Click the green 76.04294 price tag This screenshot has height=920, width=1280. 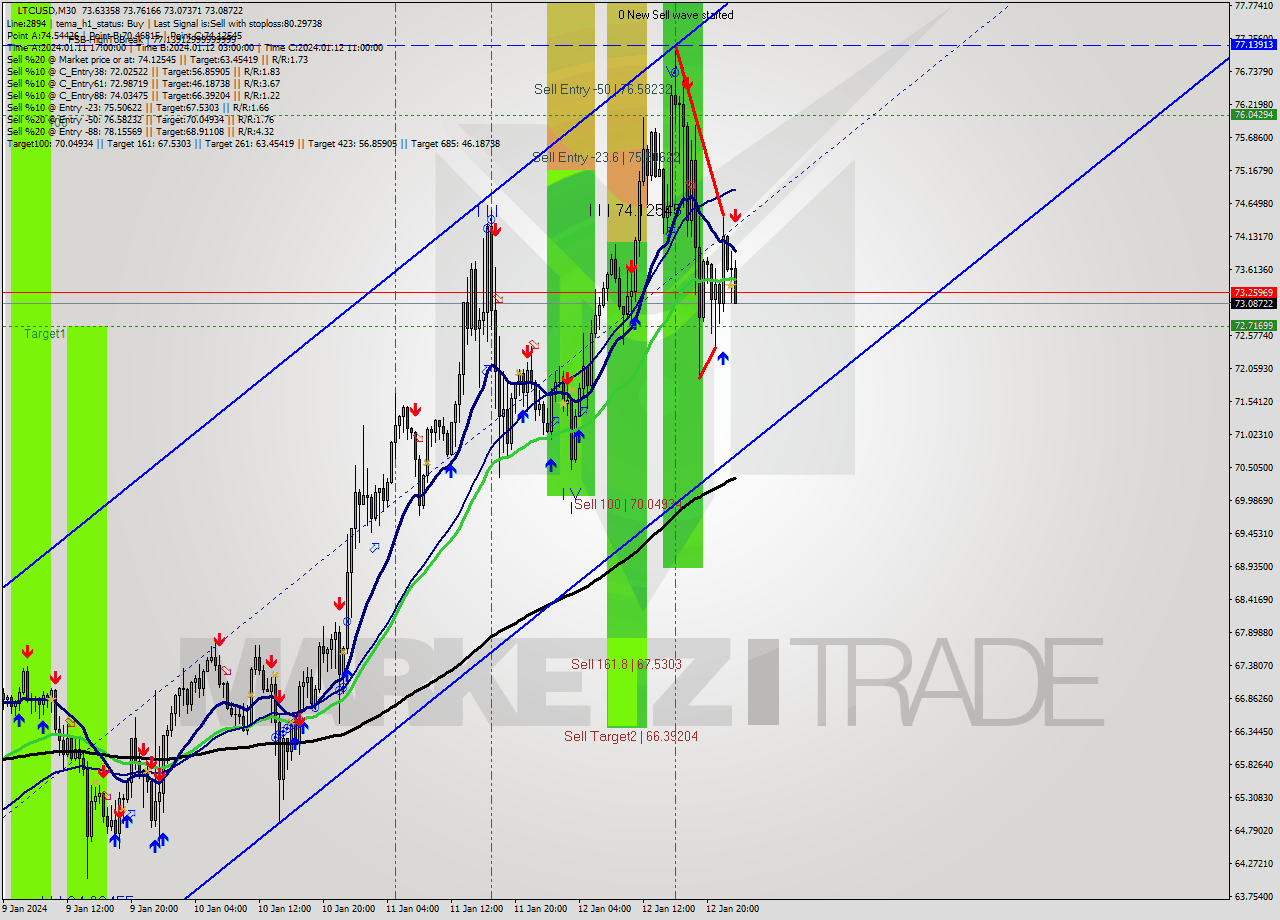pyautogui.click(x=1253, y=115)
